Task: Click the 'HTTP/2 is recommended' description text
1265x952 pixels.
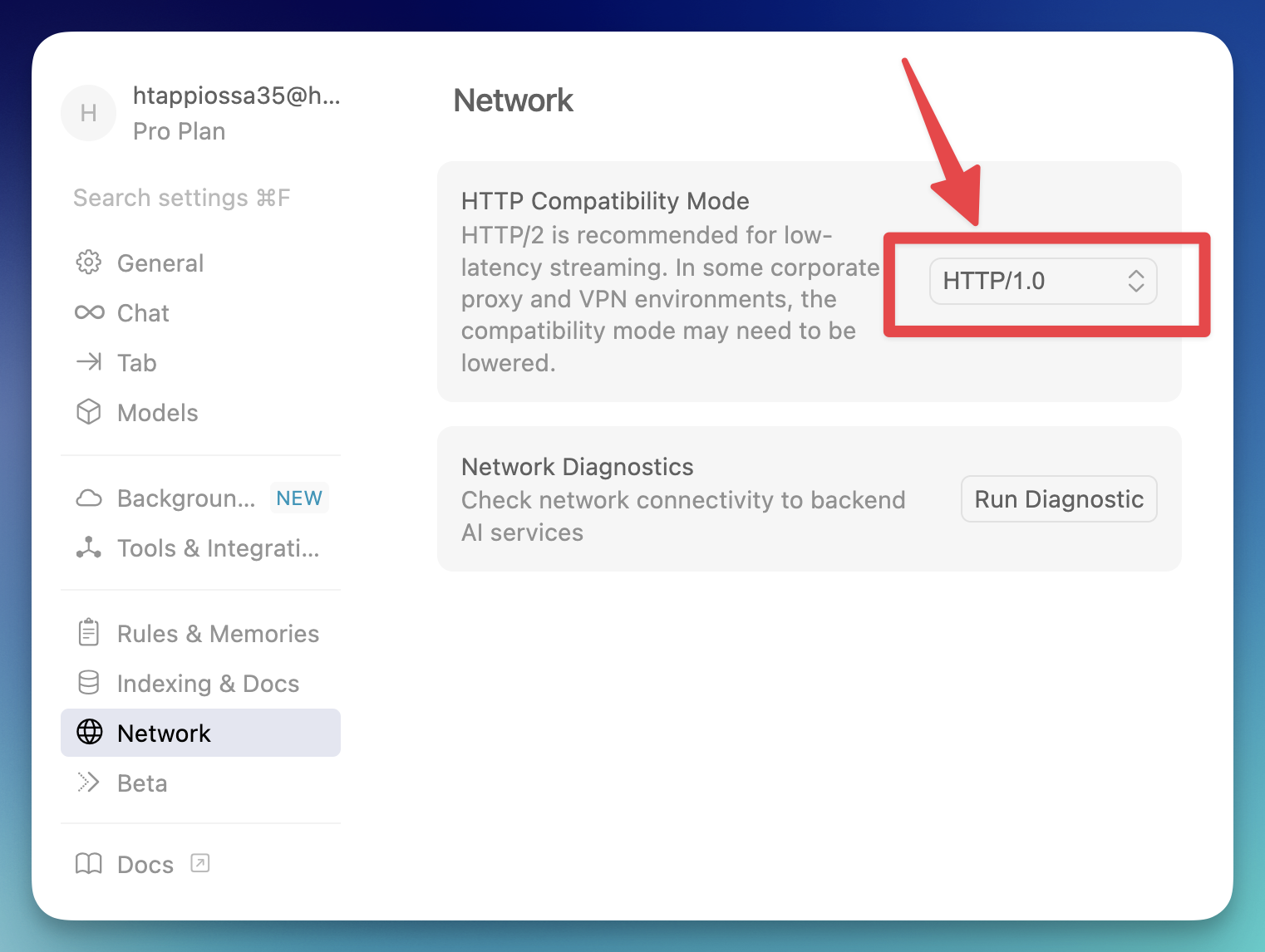Action: point(670,298)
